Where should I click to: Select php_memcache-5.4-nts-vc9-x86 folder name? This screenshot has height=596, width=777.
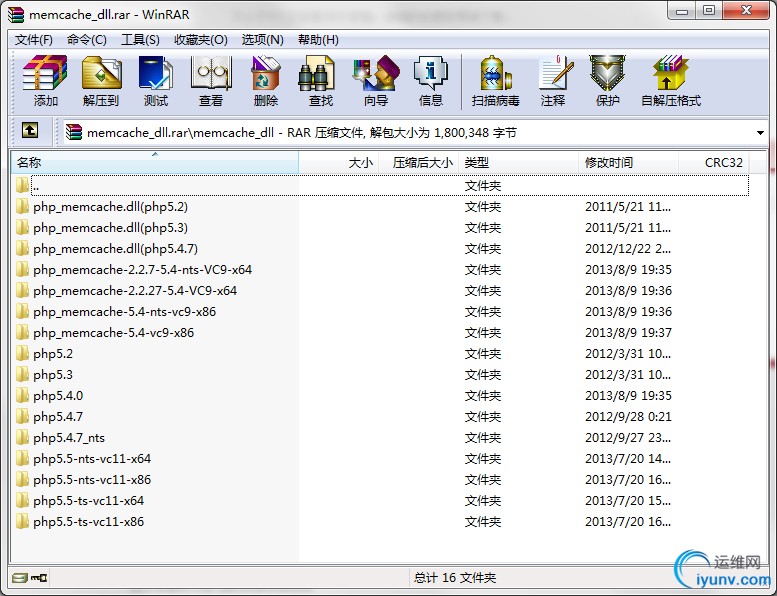click(x=125, y=312)
